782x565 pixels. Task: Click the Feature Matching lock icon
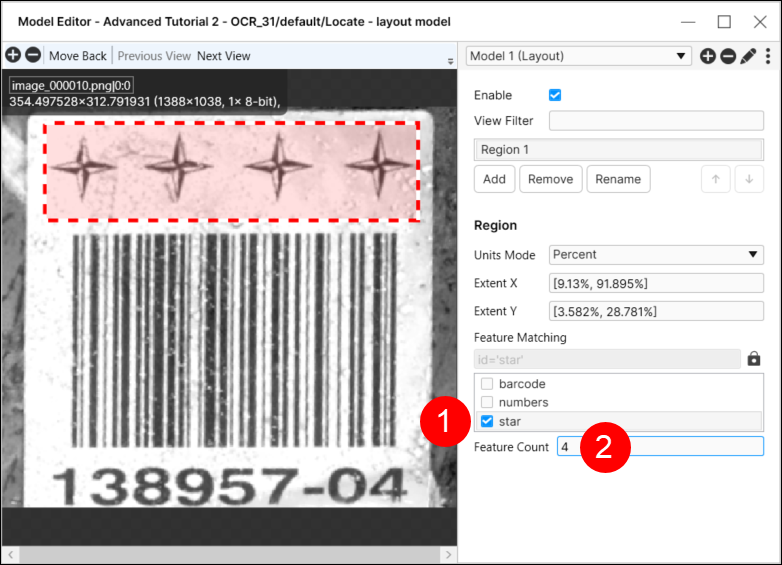[754, 359]
